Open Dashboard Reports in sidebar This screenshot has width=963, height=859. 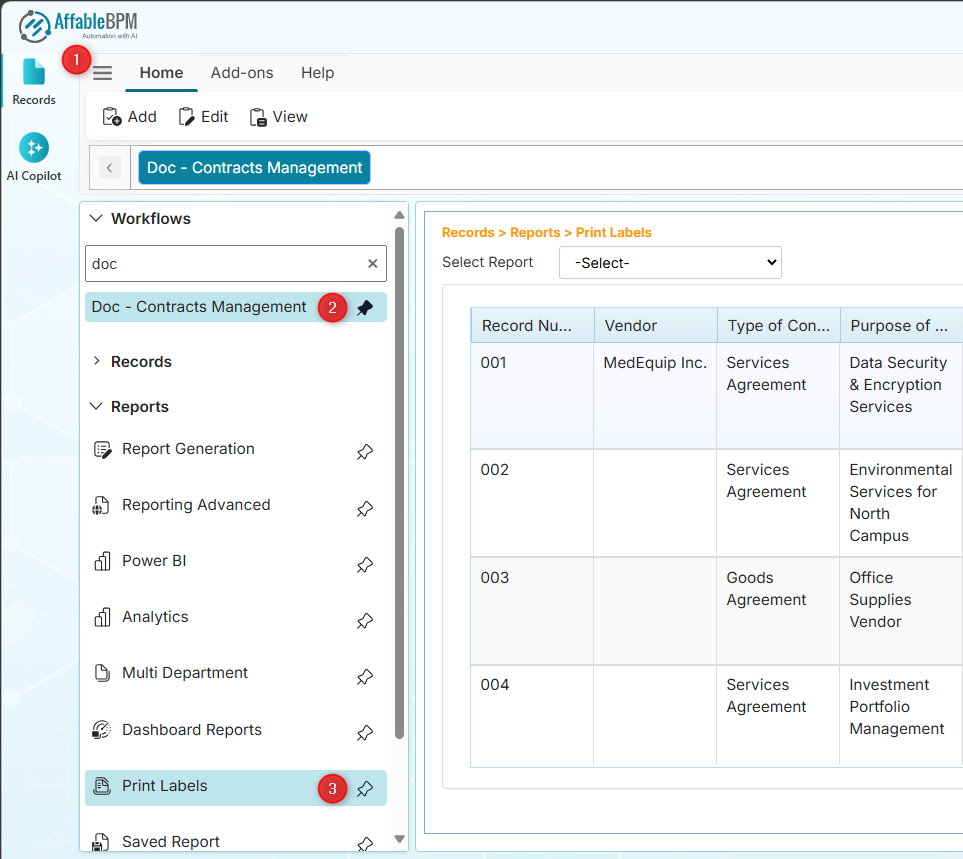point(191,730)
